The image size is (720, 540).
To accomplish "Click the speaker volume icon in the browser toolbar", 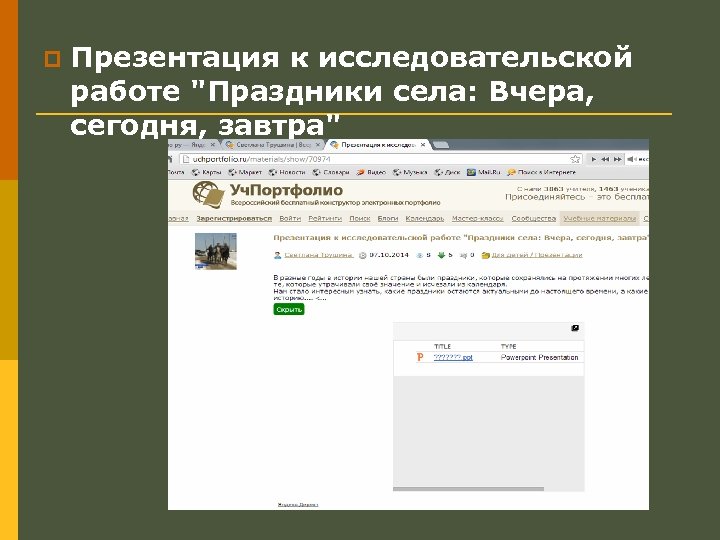I will coord(631,159).
